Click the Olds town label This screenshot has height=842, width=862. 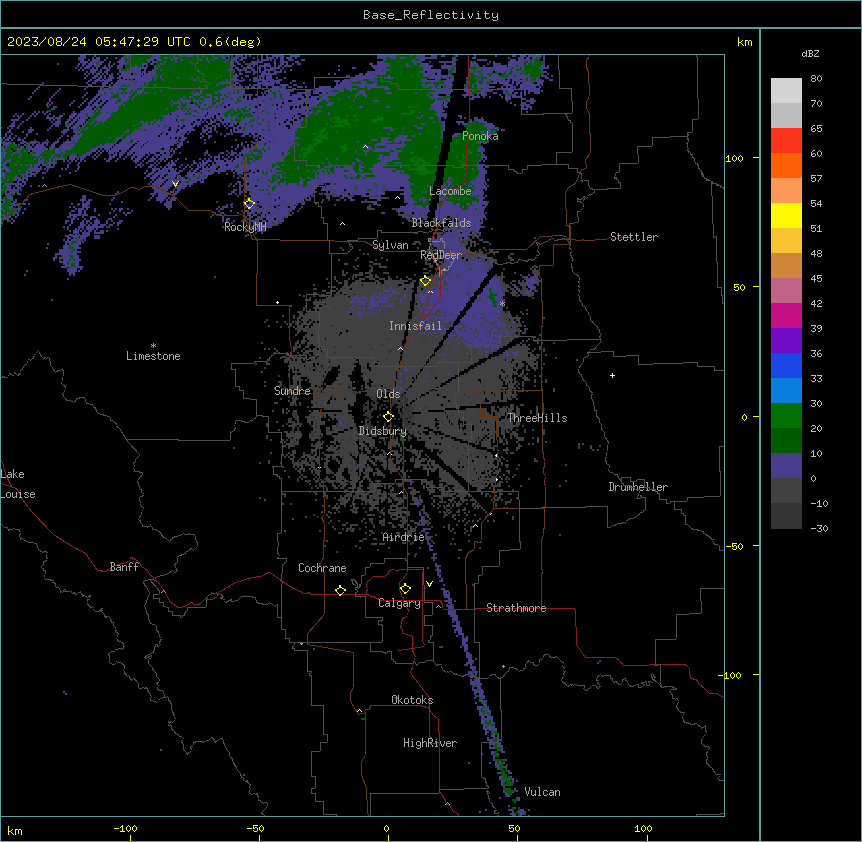coord(388,394)
